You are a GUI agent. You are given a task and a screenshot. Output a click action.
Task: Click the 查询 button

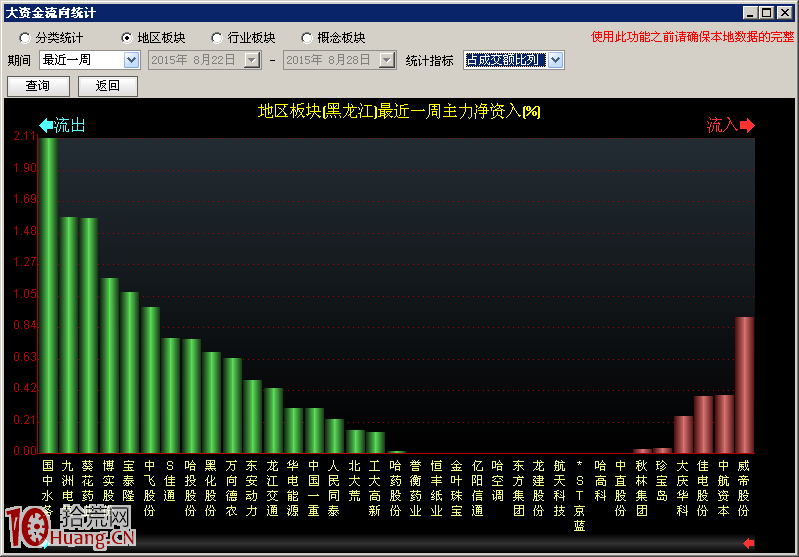pos(38,86)
